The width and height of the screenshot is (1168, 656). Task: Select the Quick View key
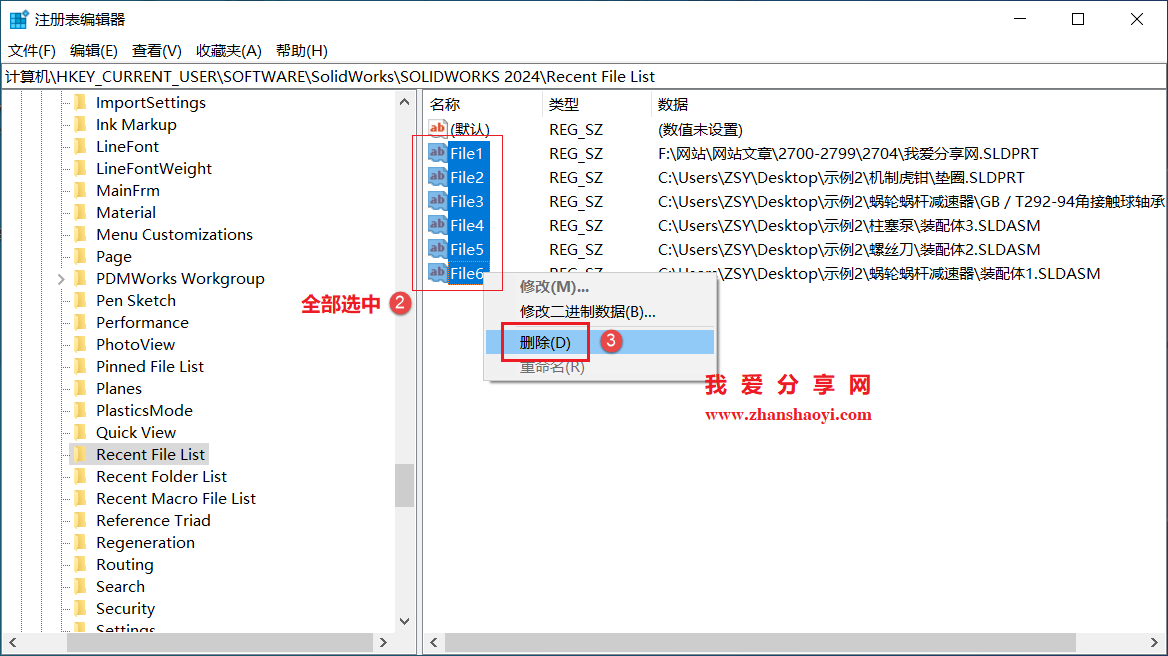[x=136, y=433]
